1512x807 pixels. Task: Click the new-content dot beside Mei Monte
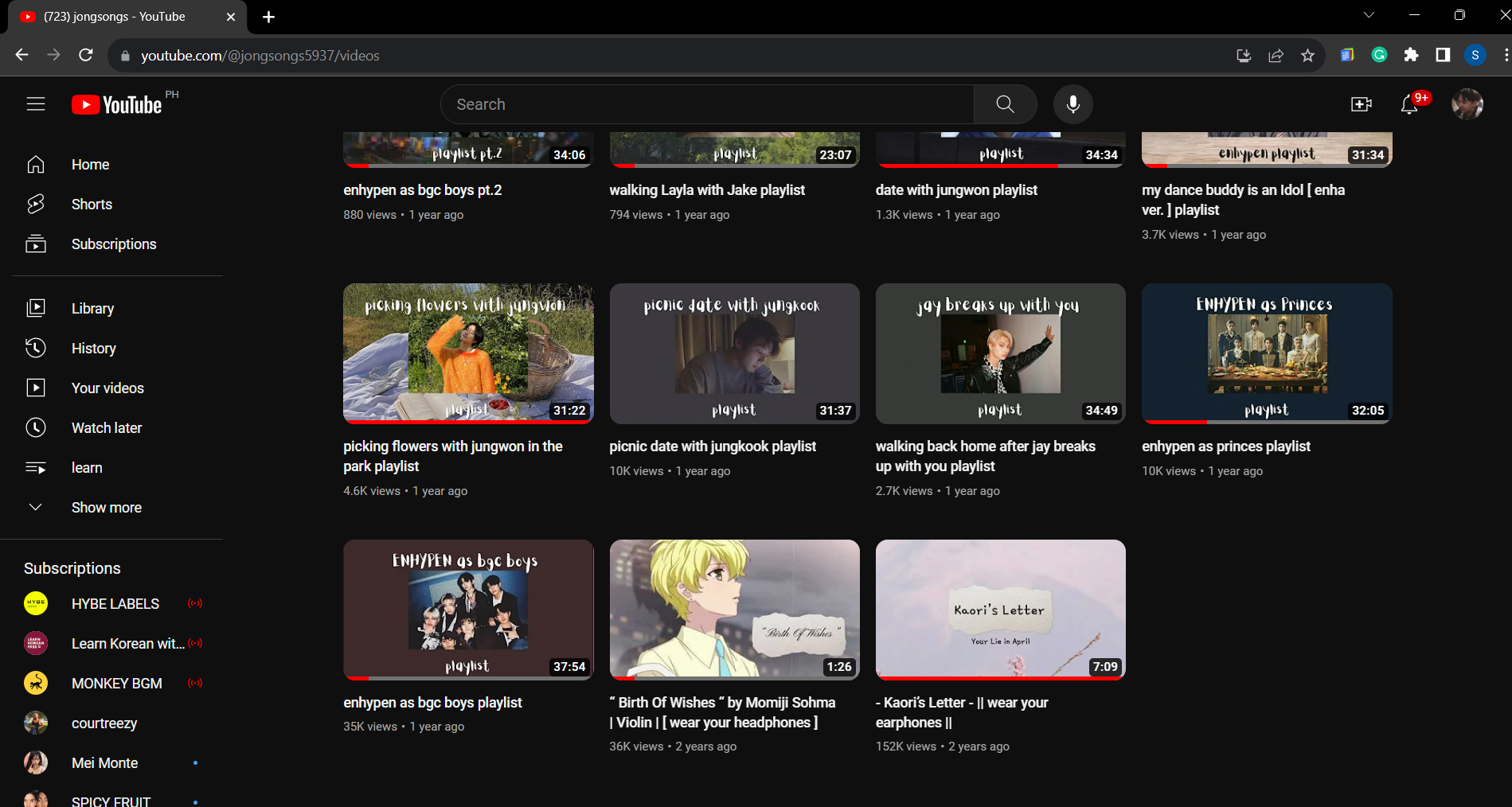point(195,762)
